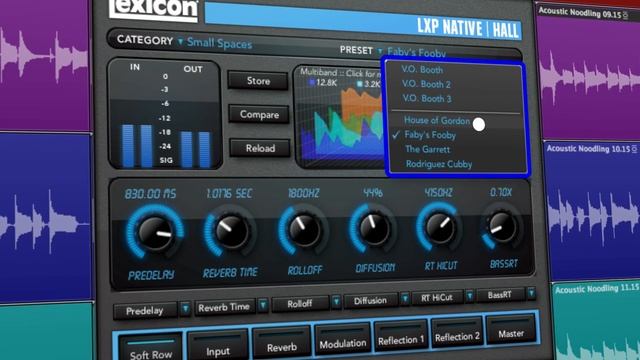Click the loop icon on Acoustic Noodling 09.15
Screen dimensions: 640x360
626,16
